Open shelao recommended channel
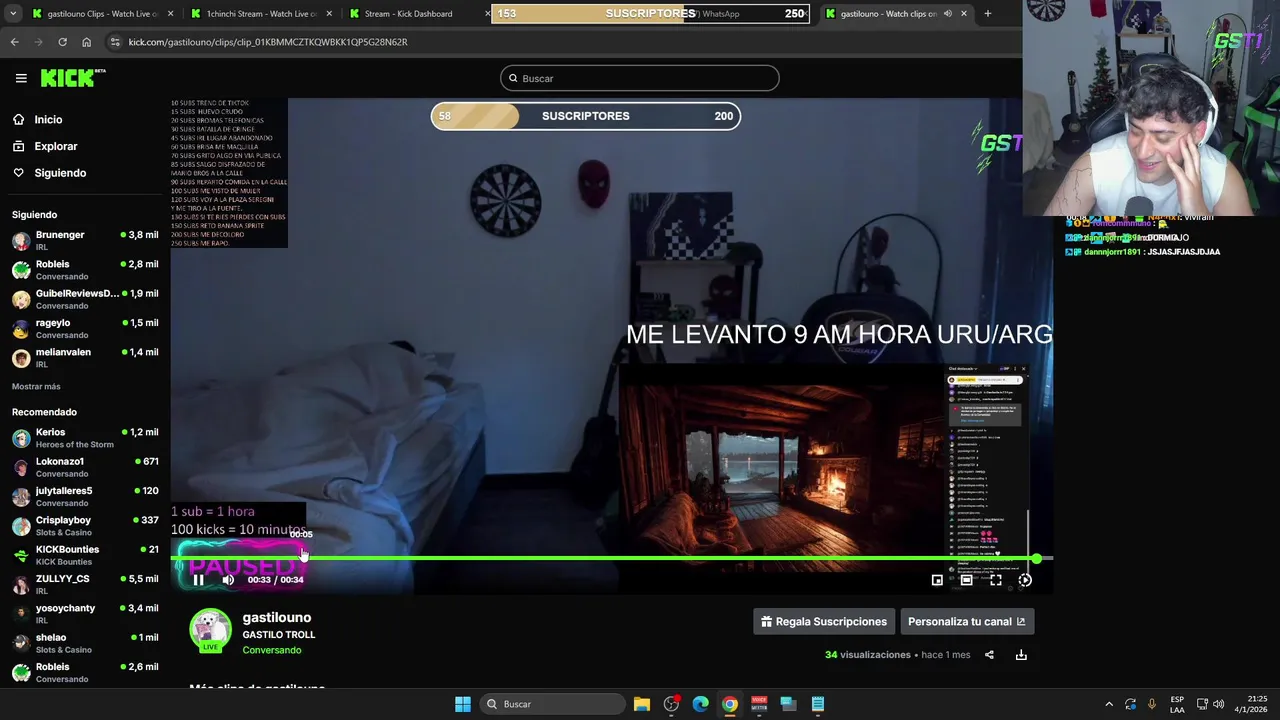Viewport: 1280px width, 720px height. tap(85, 643)
